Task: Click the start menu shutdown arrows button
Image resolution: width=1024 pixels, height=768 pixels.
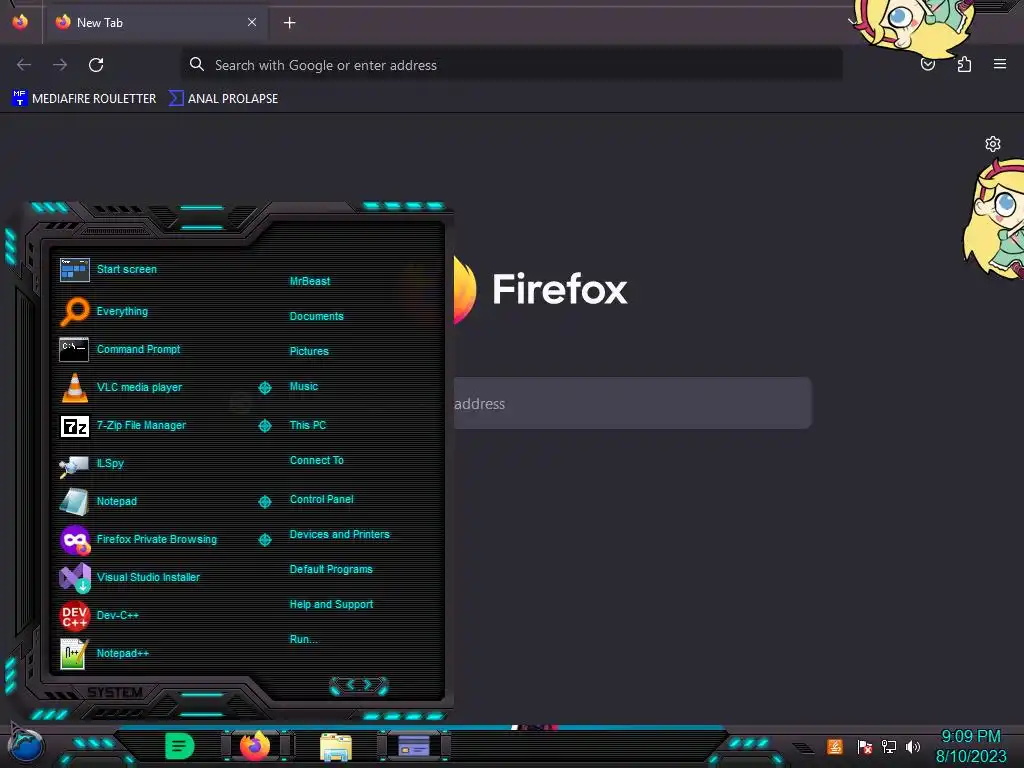Action: coord(359,685)
